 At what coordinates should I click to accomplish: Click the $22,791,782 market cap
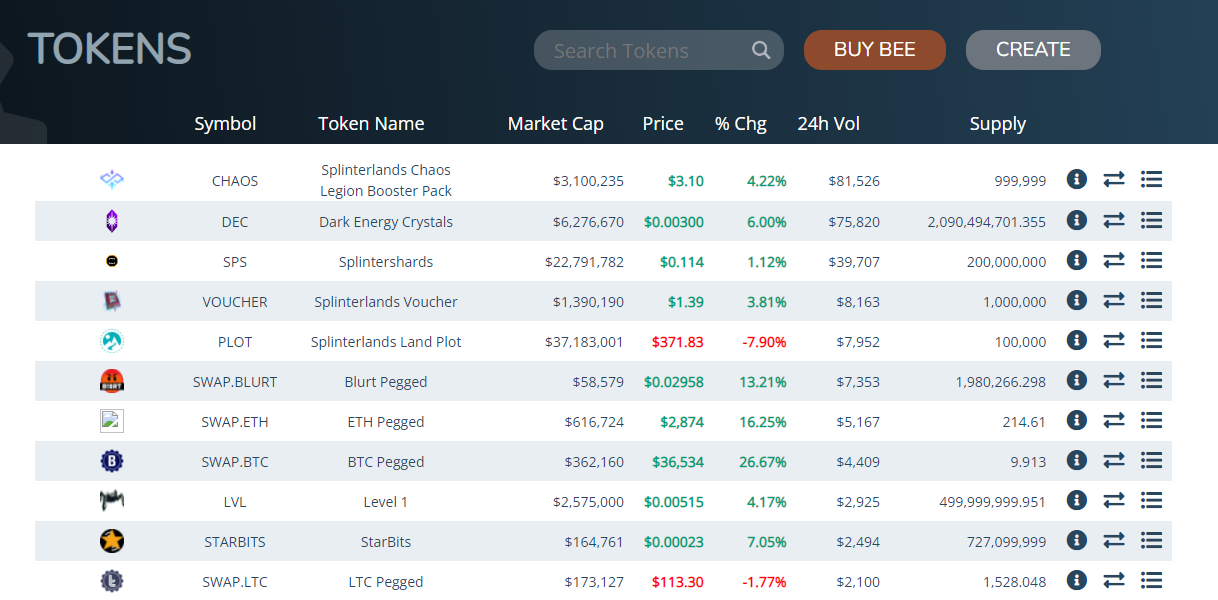pos(585,262)
